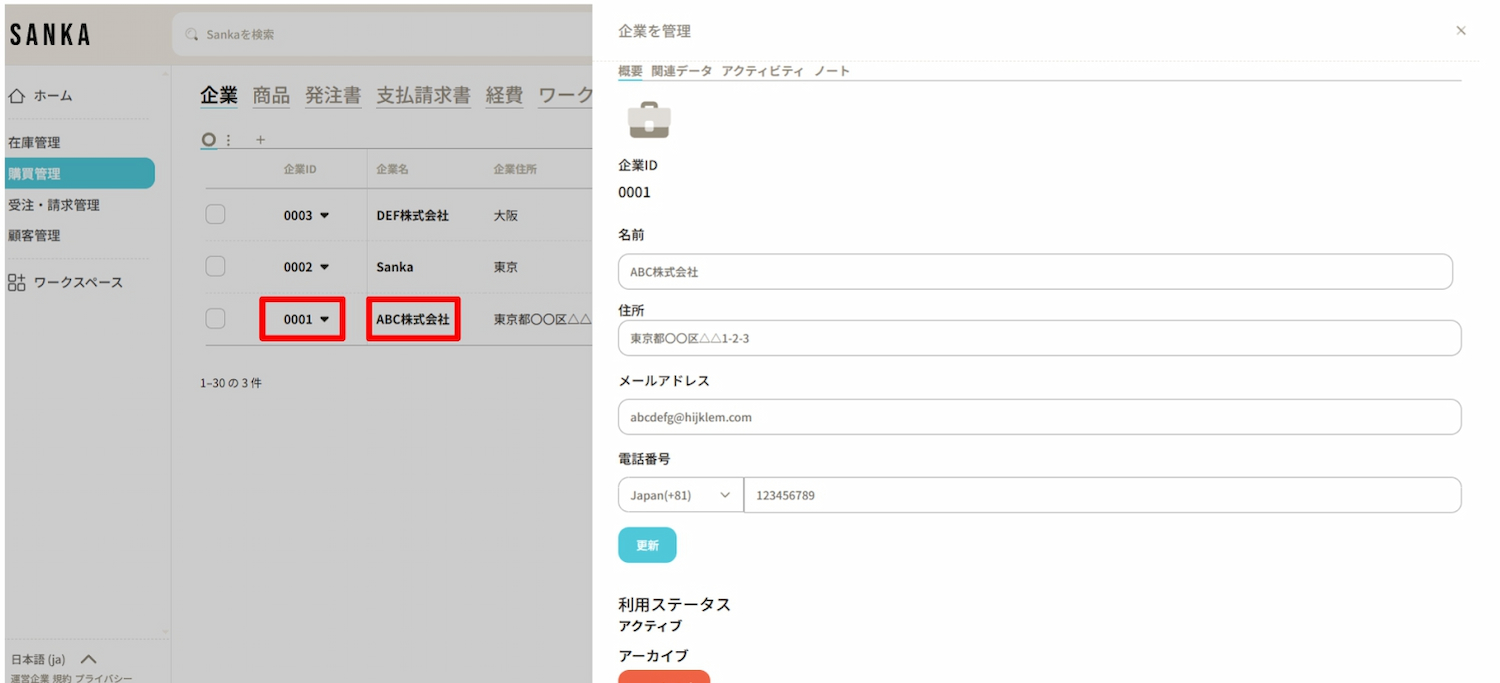Screen dimensions: 1500x683
Task: Click the plus icon to add a view
Action: pyautogui.click(x=261, y=140)
